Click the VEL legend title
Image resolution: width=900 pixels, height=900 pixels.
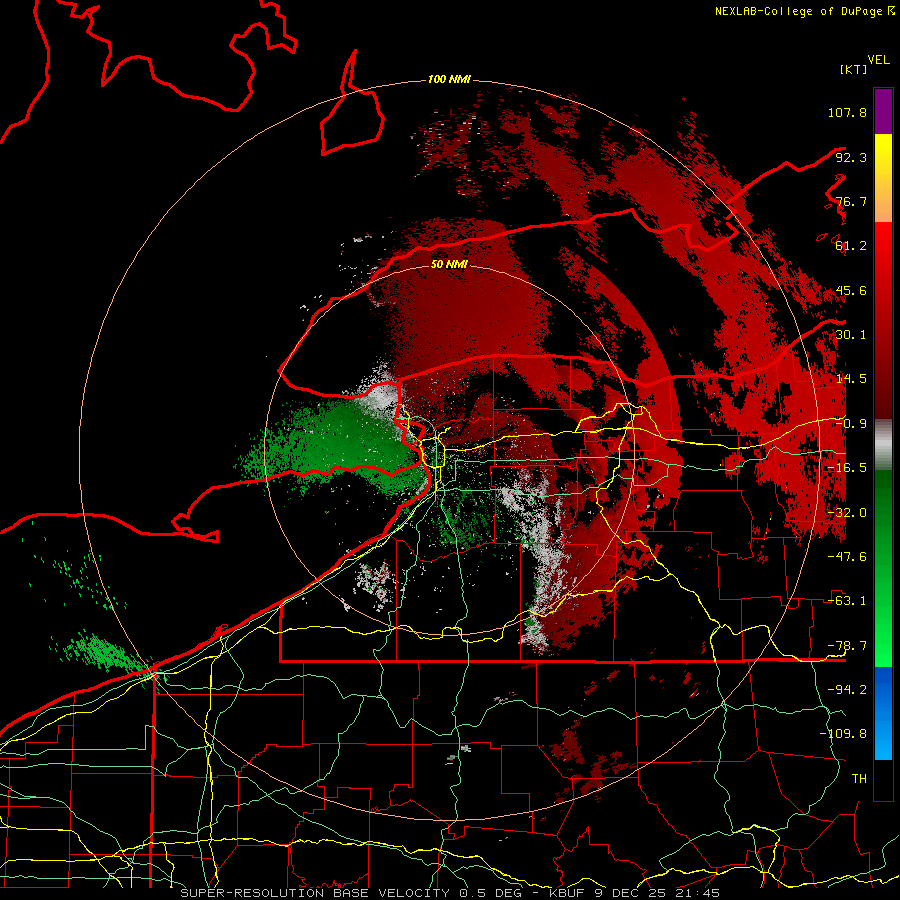click(x=878, y=60)
